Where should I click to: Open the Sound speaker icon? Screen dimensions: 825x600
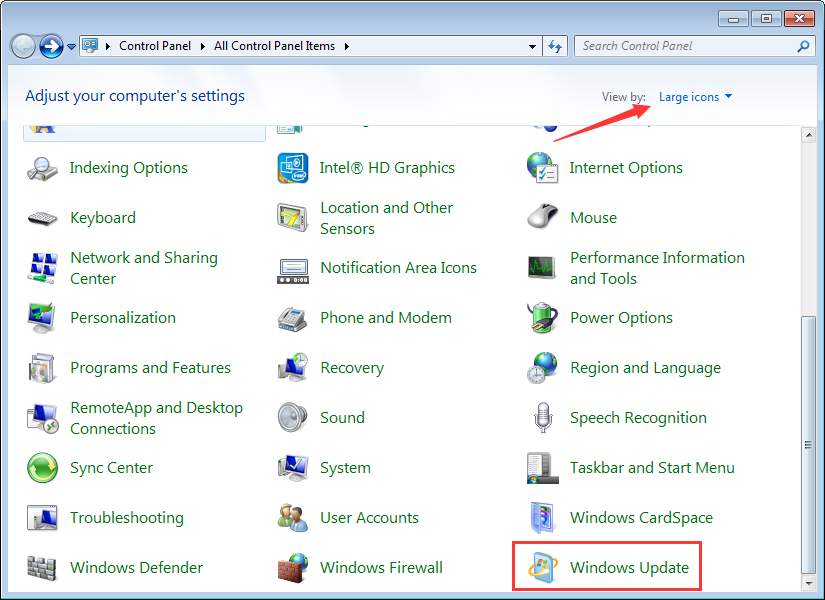coord(293,417)
